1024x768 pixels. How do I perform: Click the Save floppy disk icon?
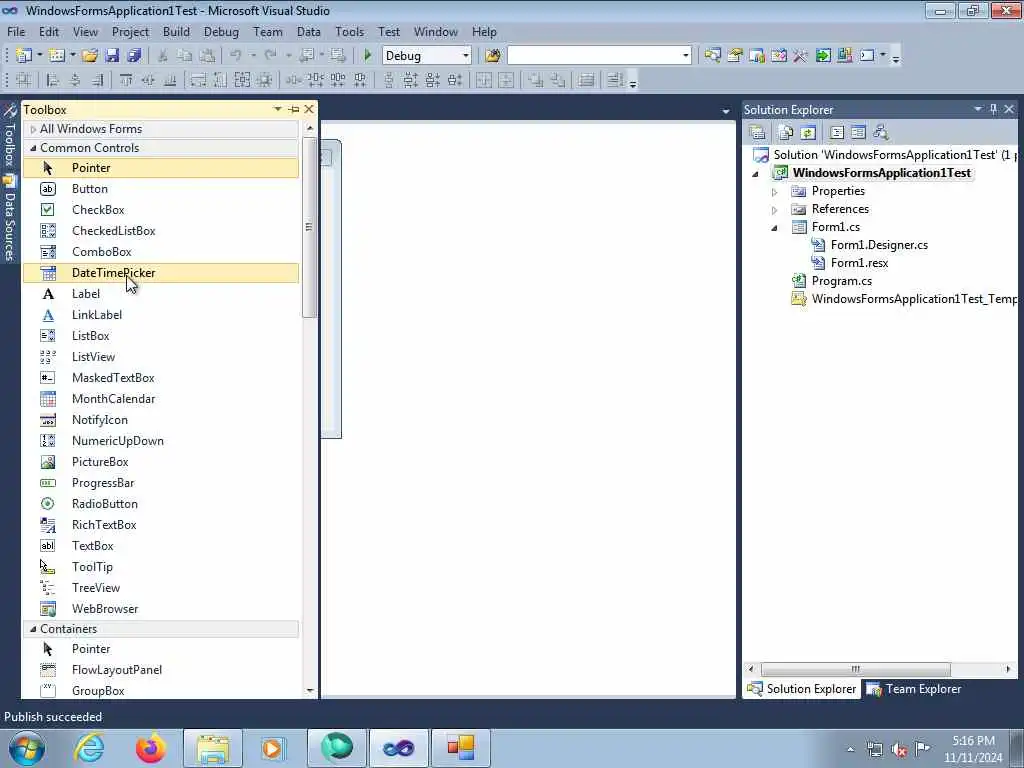point(112,56)
